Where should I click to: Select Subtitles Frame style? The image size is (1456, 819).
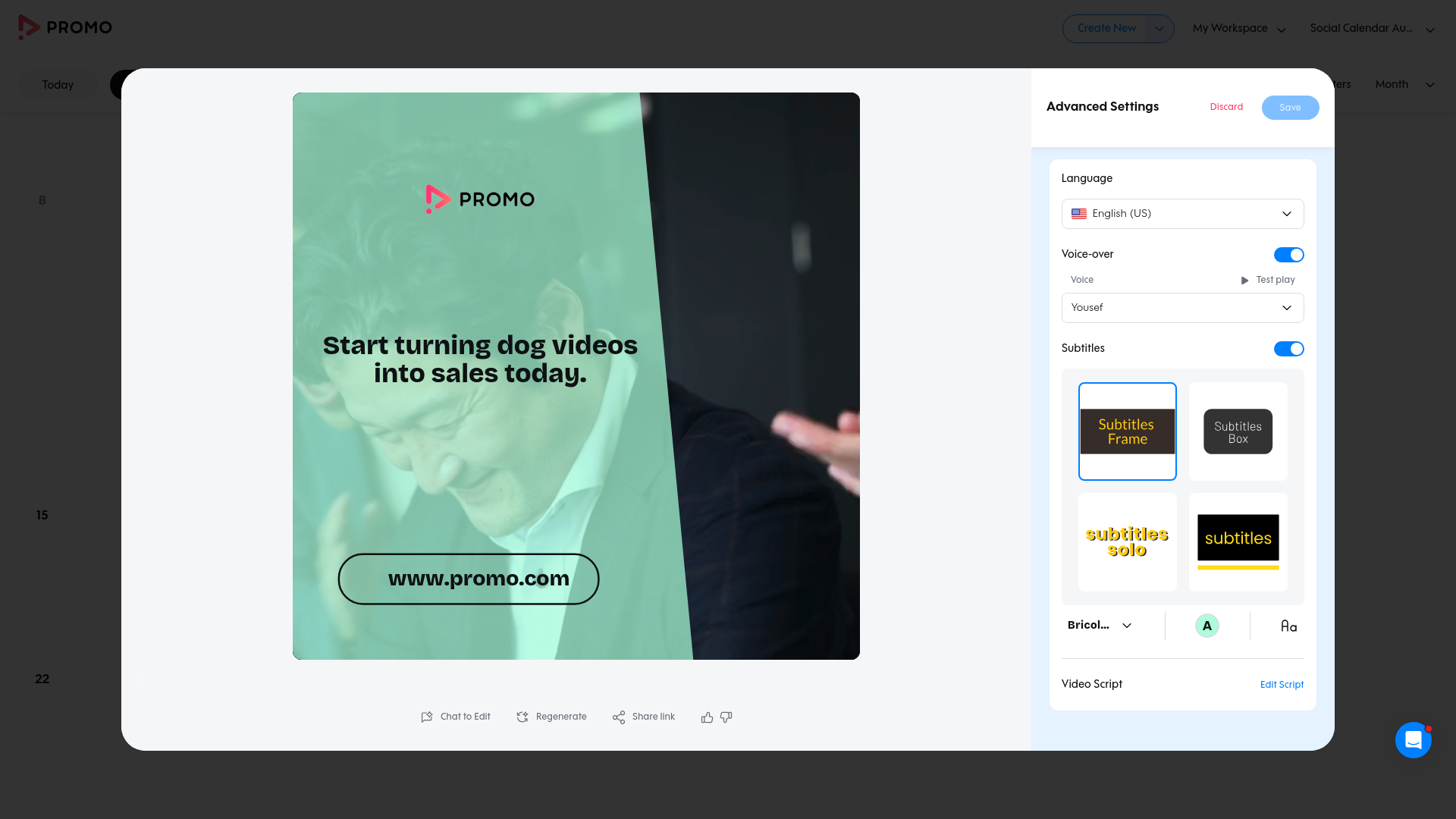tap(1128, 431)
